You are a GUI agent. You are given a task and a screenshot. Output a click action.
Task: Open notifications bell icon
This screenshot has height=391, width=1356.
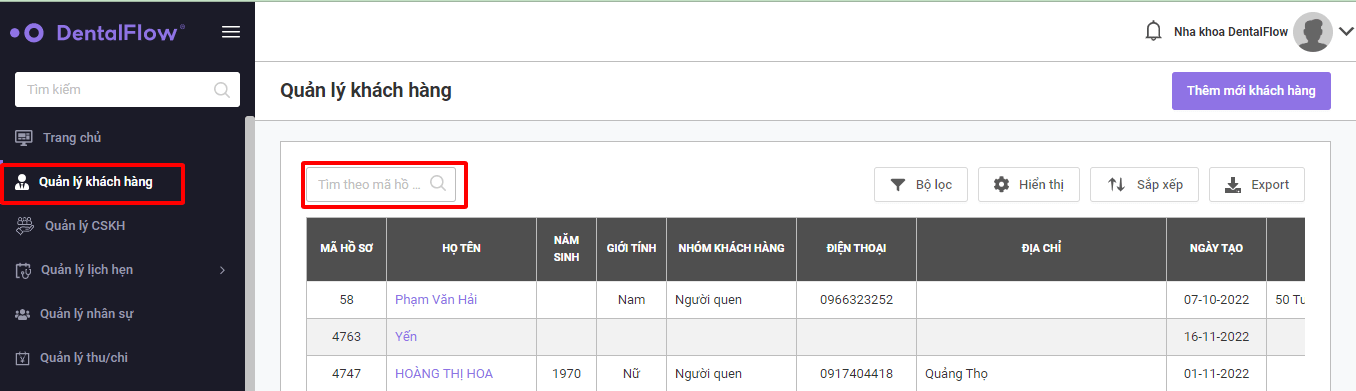(x=1153, y=32)
